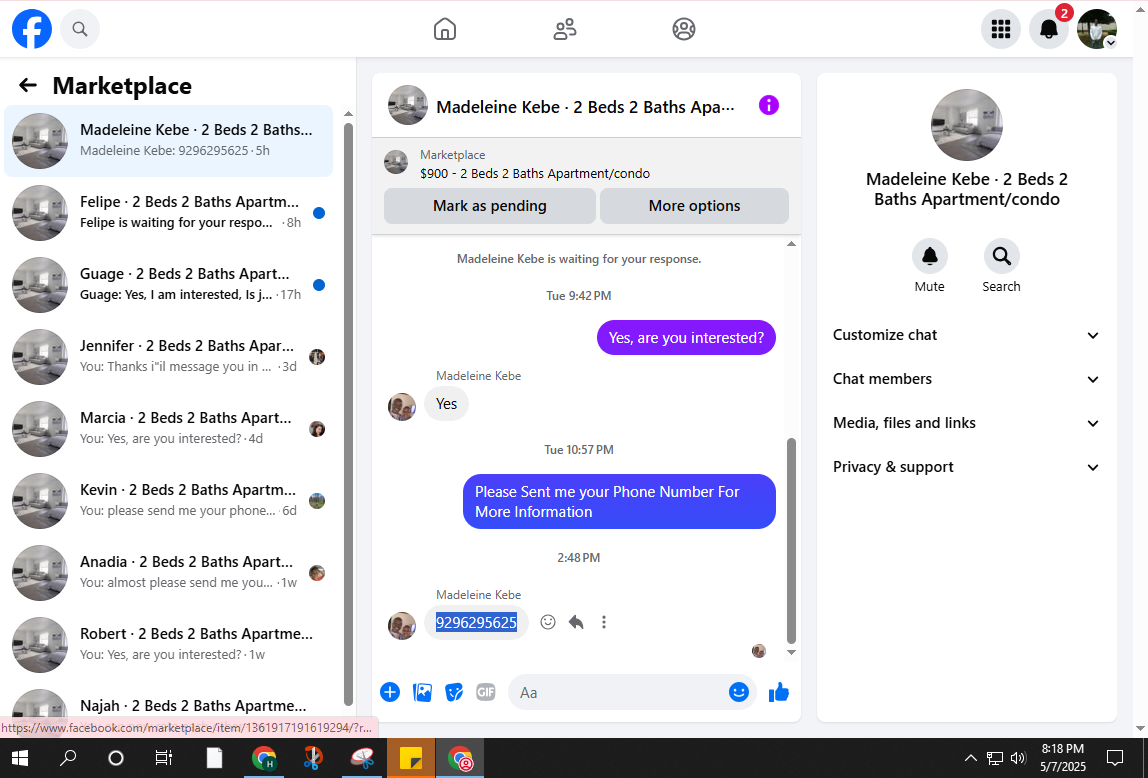
Task: Open the volume speaker tray icon
Action: point(1018,758)
